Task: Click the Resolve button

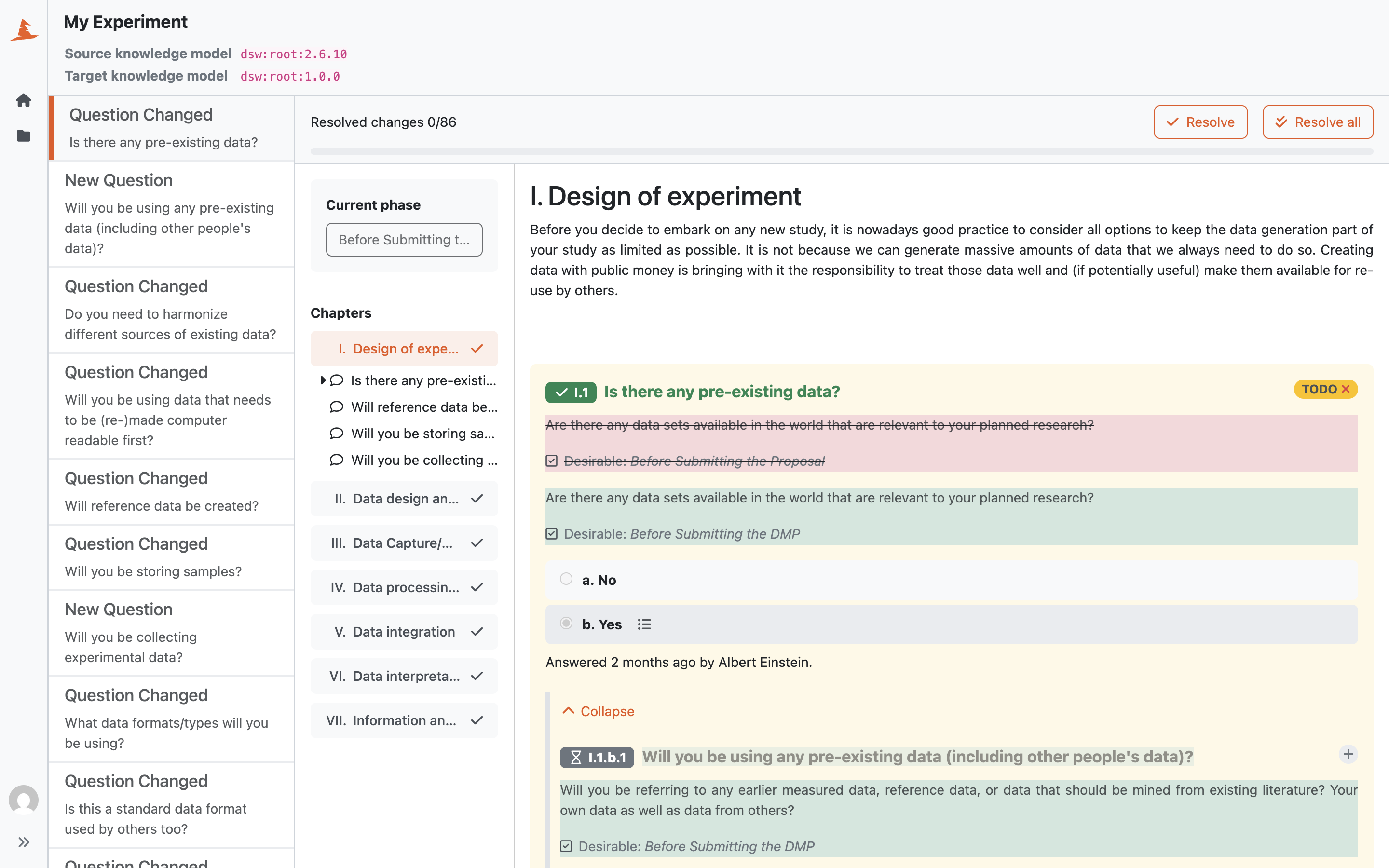Action: (1201, 122)
